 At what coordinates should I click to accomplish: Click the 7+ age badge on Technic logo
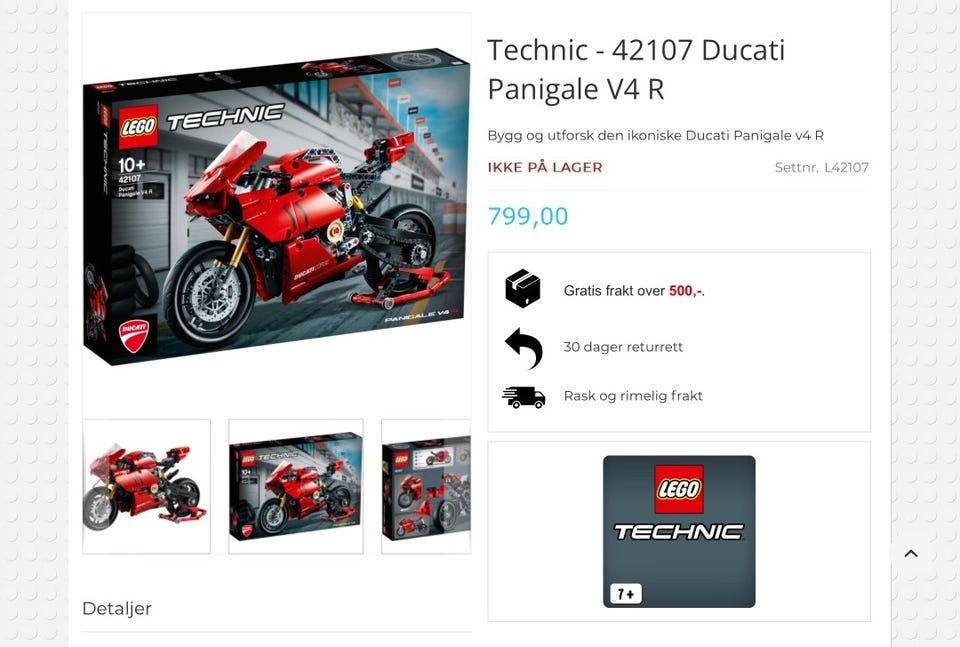pos(626,594)
